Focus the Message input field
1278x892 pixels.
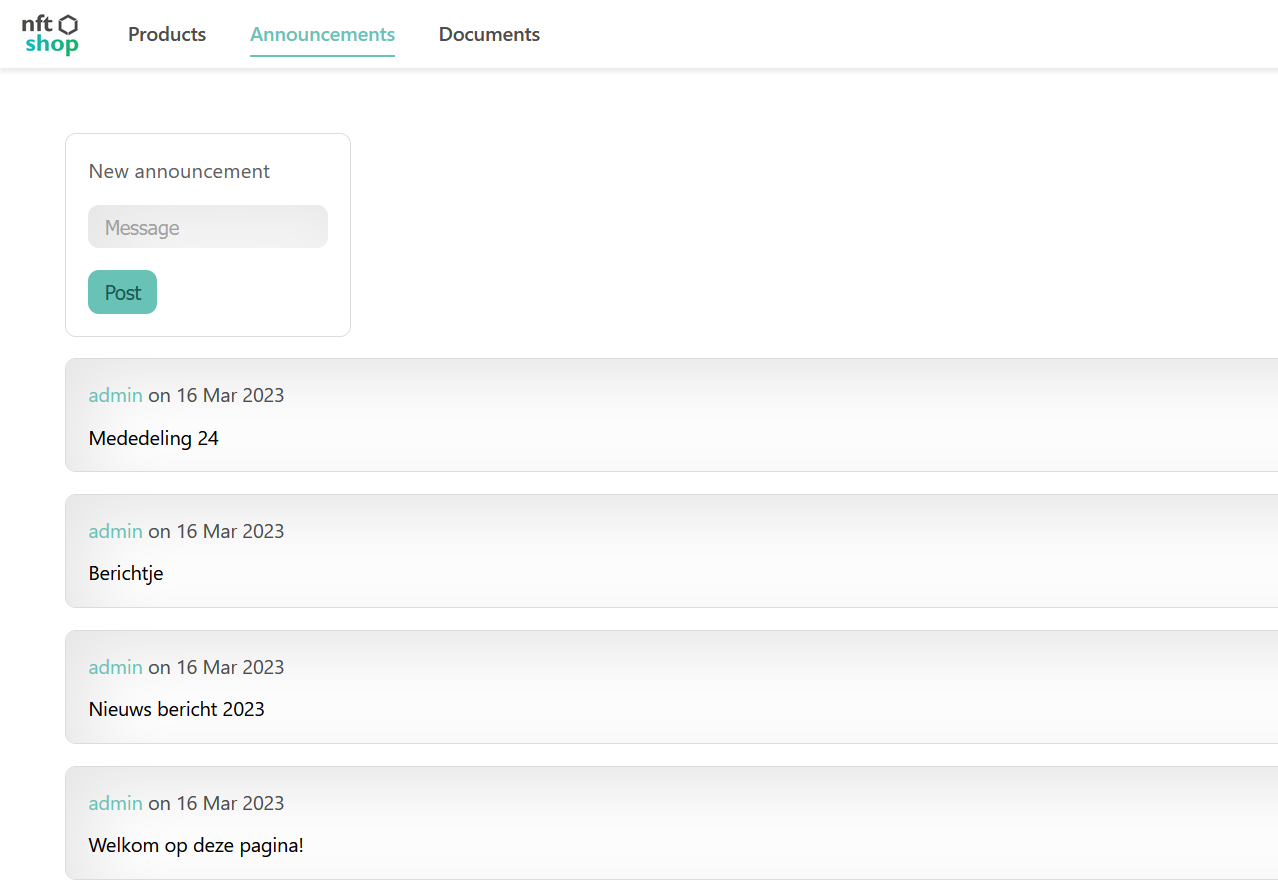pos(208,227)
